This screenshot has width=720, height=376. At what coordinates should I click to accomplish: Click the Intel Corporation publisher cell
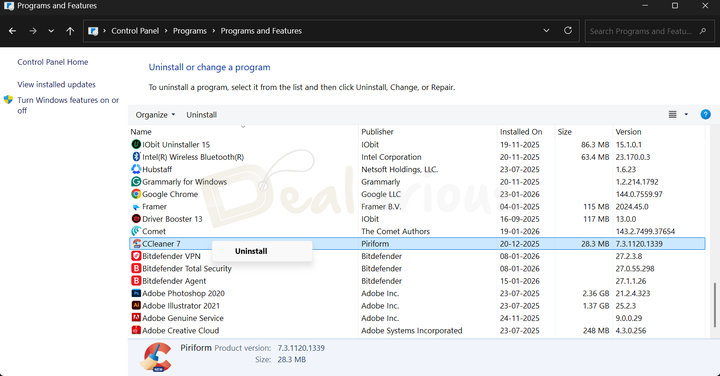coord(391,157)
